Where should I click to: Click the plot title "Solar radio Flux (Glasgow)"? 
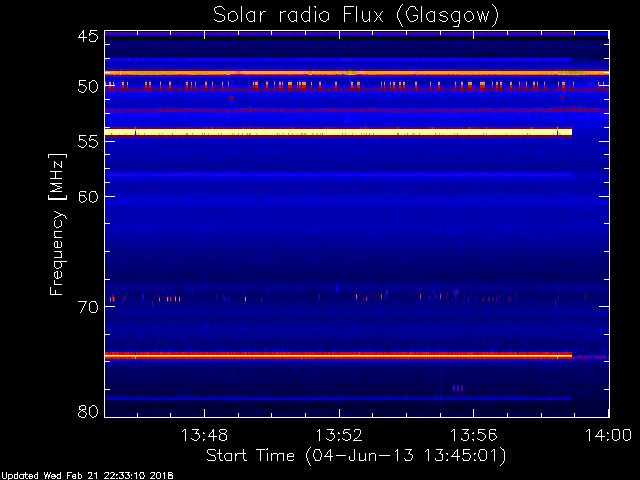click(x=356, y=16)
